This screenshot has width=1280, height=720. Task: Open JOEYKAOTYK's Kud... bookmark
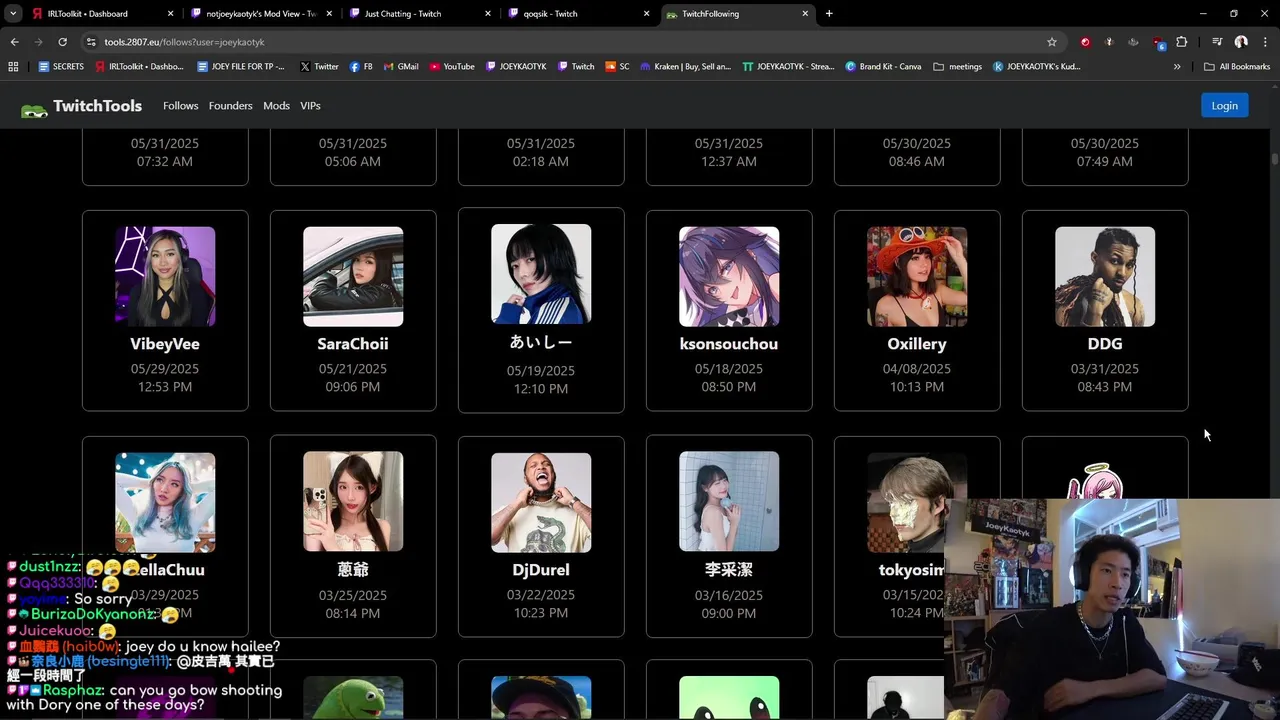[1036, 66]
